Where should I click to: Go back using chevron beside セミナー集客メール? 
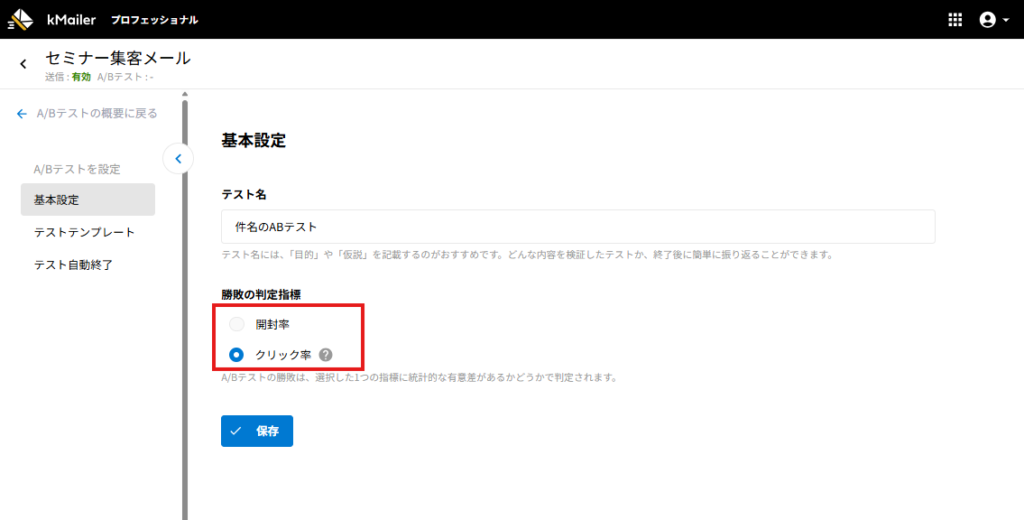(23, 64)
